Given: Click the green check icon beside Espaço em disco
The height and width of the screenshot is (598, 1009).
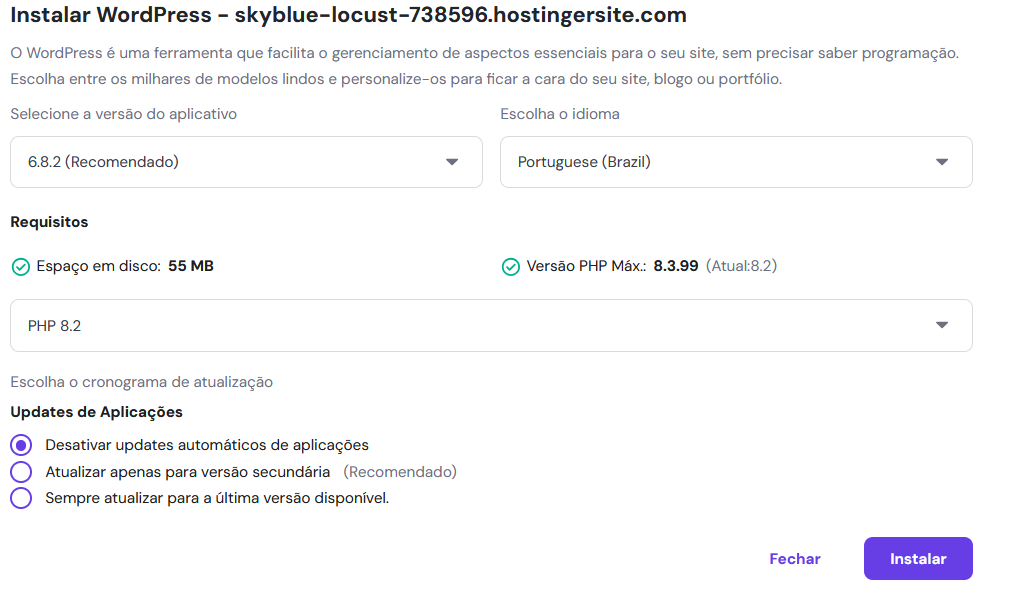Looking at the screenshot, I should pos(20,267).
